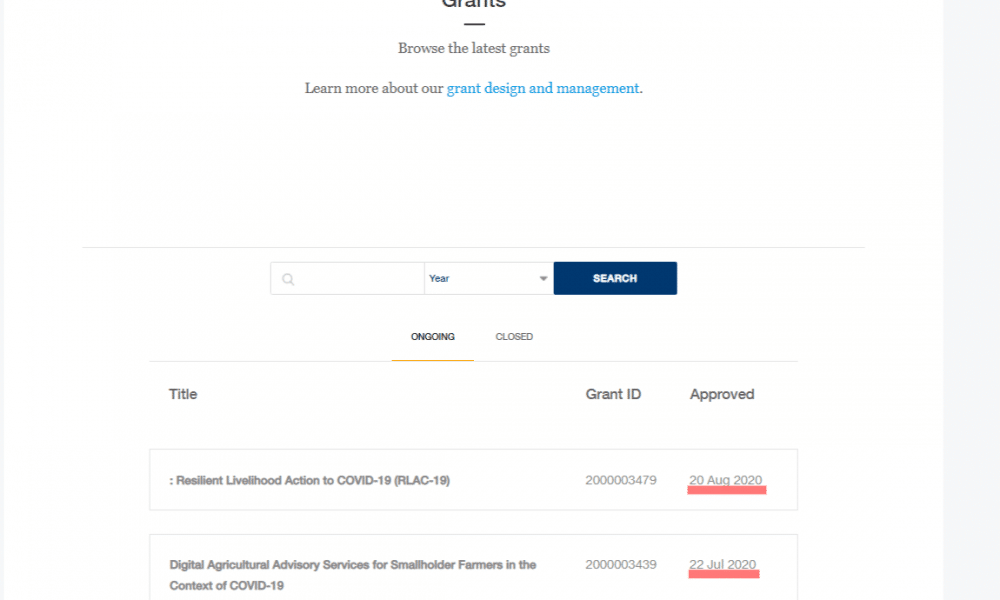1000x600 pixels.
Task: Click the 'Learn more about our' text
Action: 374,88
